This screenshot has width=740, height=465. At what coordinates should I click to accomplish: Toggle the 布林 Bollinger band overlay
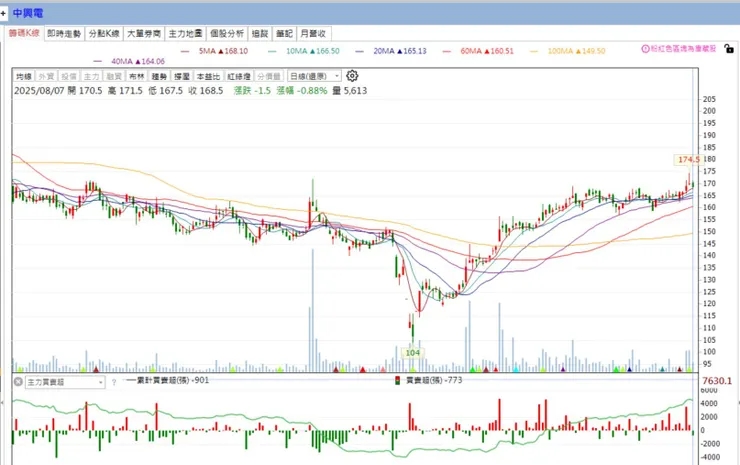(136, 76)
